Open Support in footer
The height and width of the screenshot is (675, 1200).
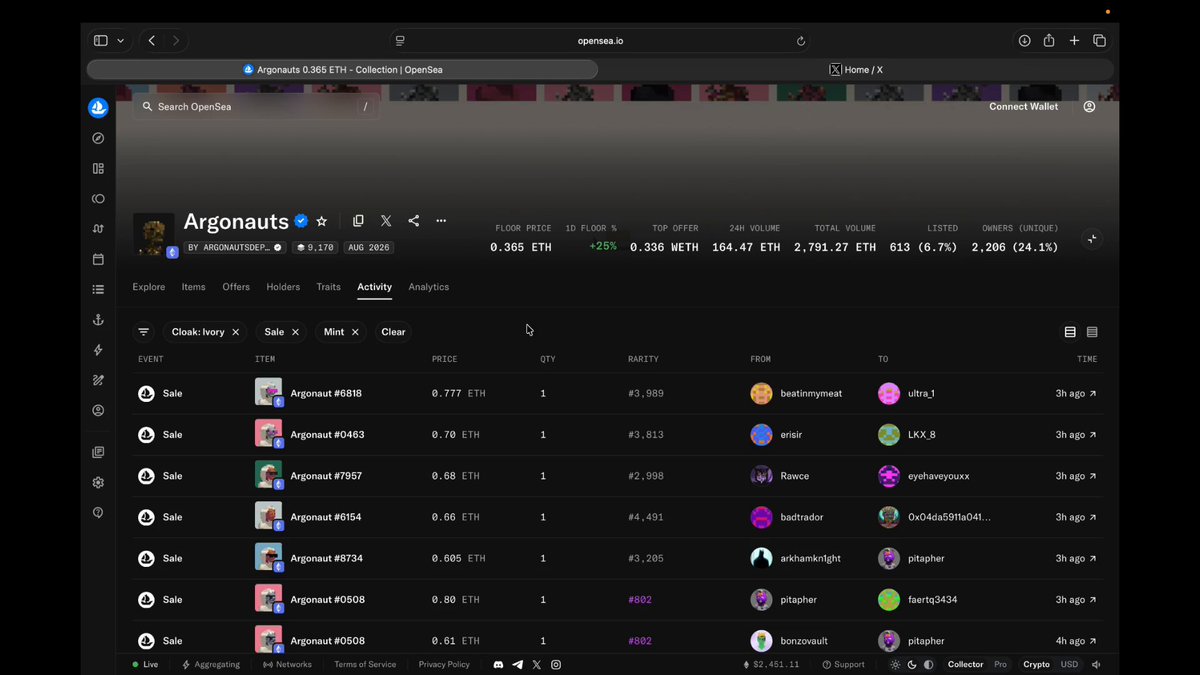click(x=843, y=664)
